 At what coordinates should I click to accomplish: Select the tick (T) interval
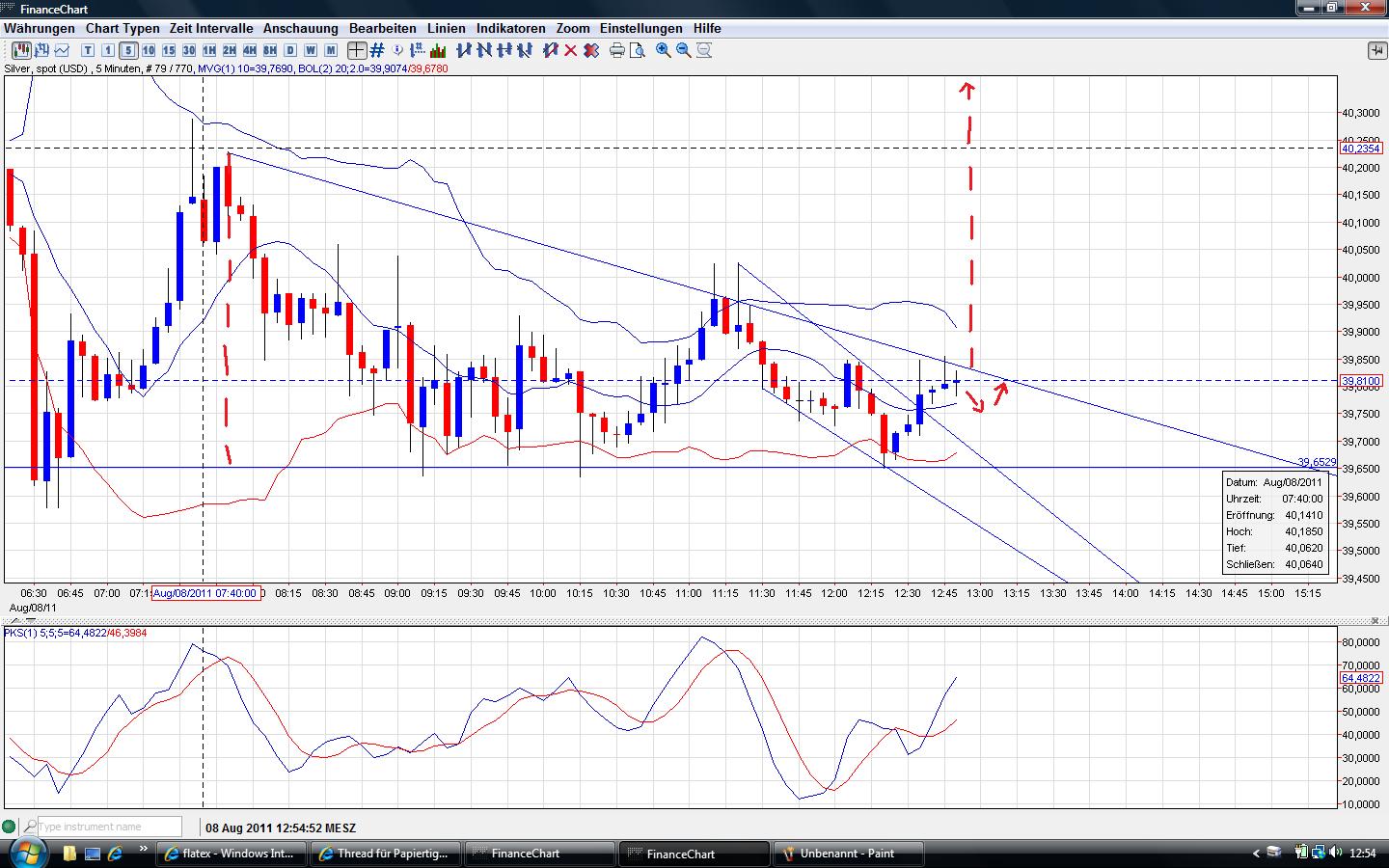click(88, 50)
